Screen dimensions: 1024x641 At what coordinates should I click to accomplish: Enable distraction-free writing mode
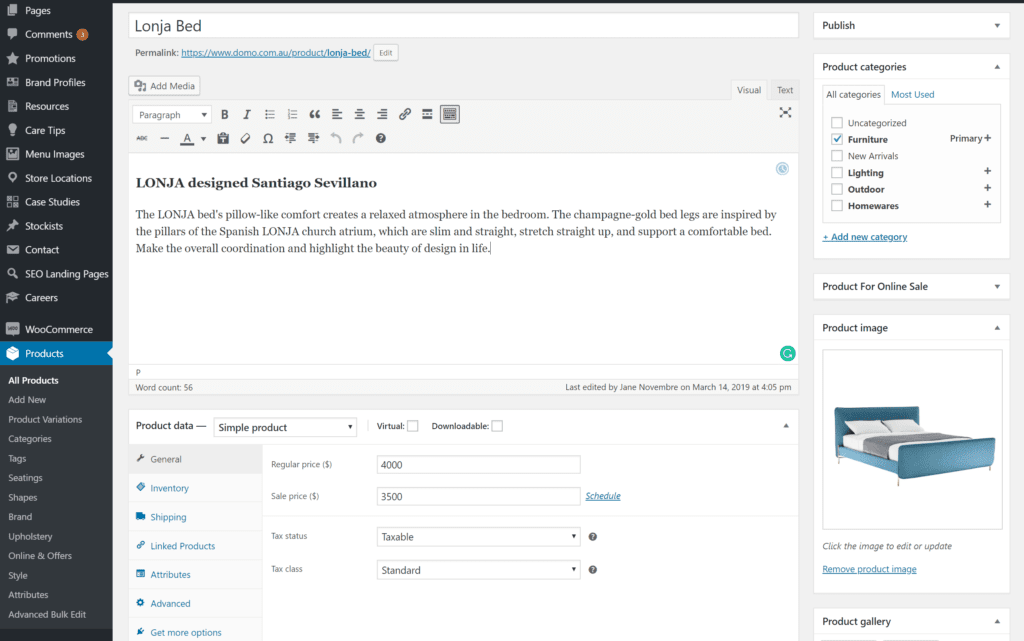785,112
